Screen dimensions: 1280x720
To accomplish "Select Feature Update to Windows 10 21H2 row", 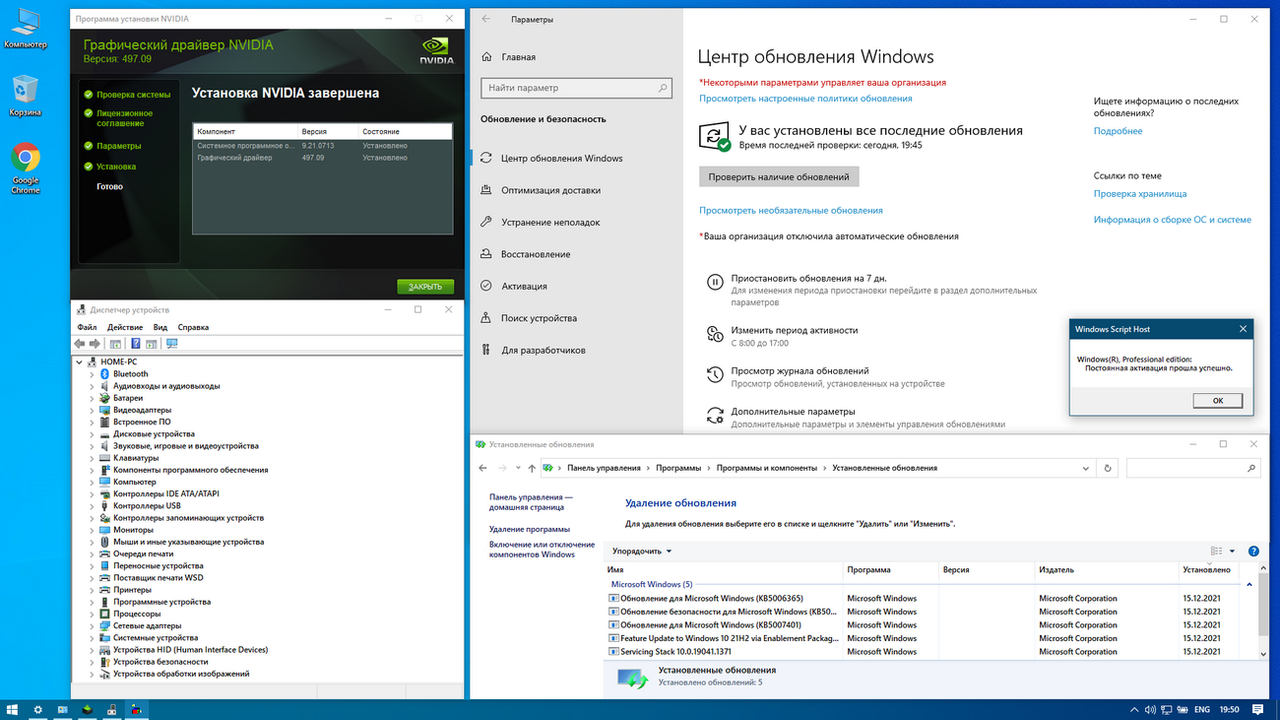I will tap(921, 638).
